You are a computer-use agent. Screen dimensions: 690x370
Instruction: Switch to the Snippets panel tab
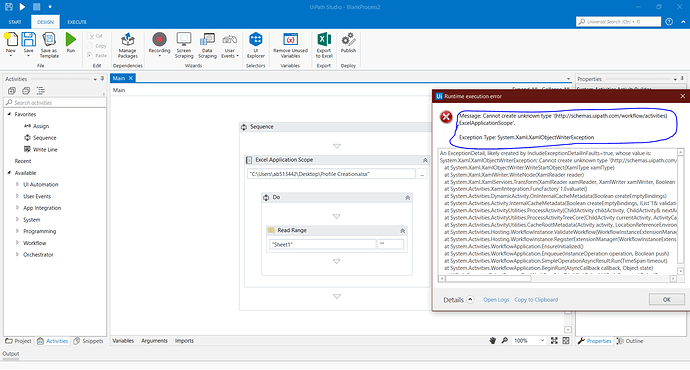[x=88, y=341]
